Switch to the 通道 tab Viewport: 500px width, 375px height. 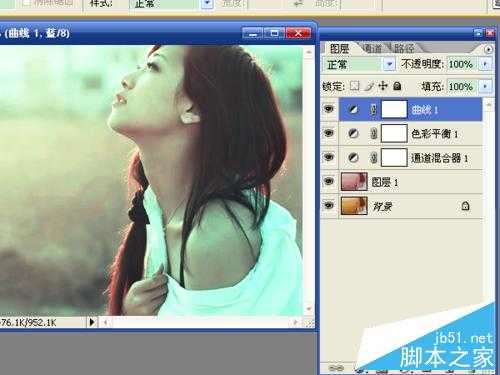373,49
